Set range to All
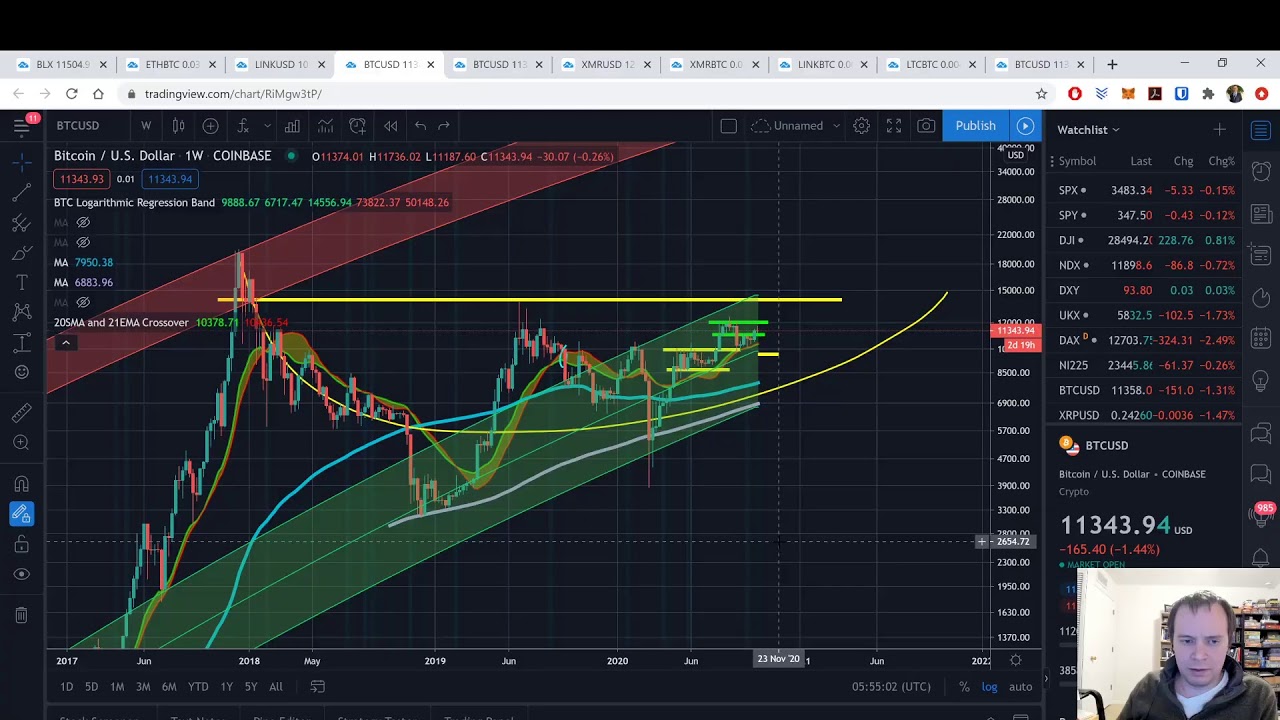Image resolution: width=1280 pixels, height=720 pixels. coord(276,687)
